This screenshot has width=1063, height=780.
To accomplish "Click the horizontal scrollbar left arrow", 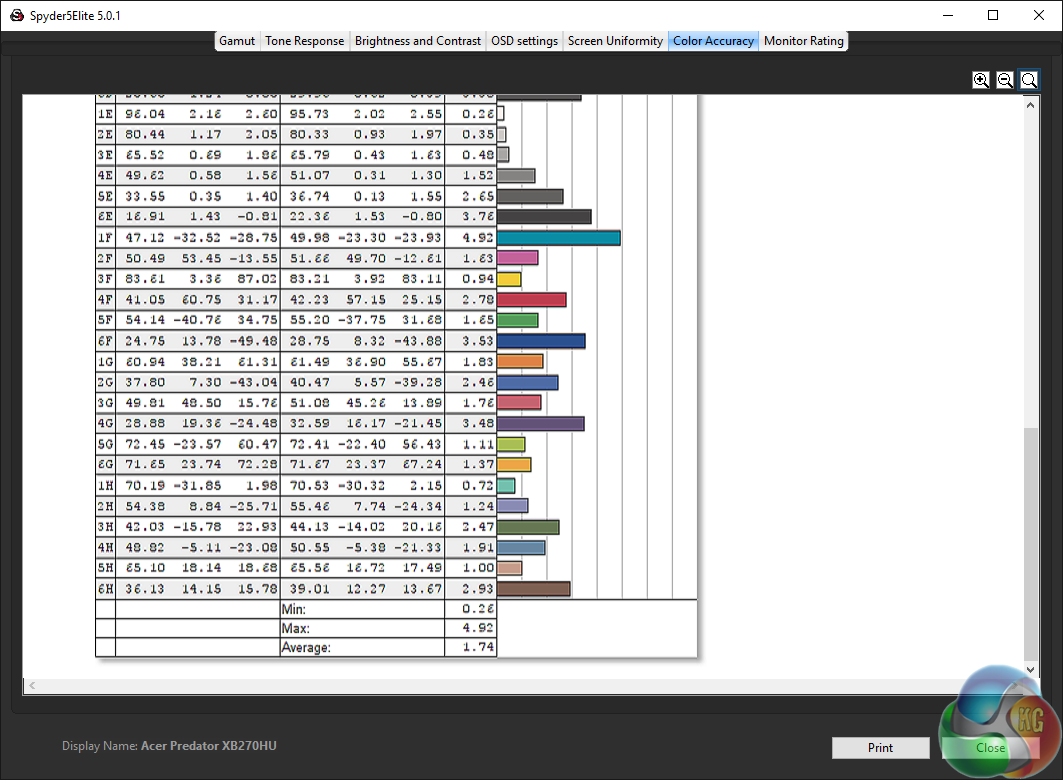I will click(32, 686).
